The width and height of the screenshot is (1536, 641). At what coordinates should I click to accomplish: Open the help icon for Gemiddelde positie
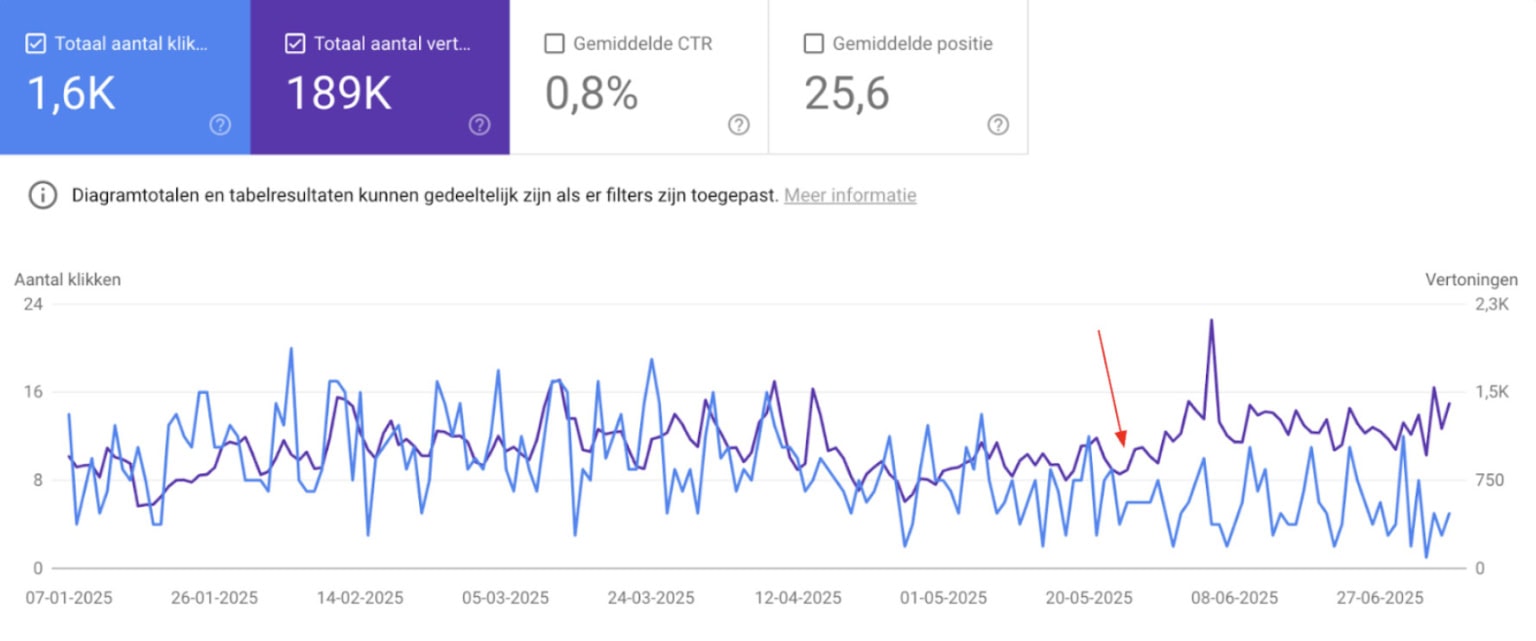998,125
